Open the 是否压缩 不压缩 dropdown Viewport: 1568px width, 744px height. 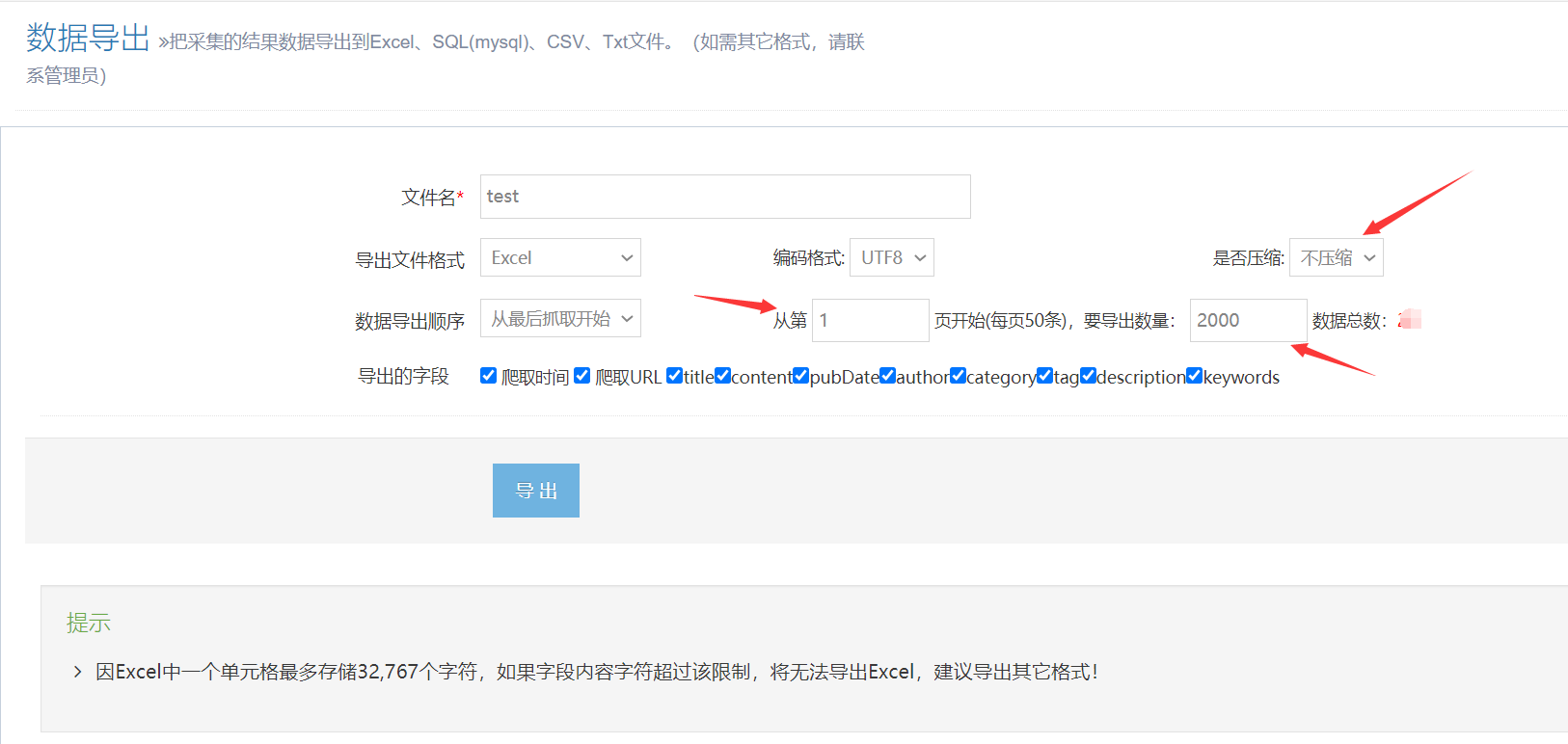(1337, 257)
